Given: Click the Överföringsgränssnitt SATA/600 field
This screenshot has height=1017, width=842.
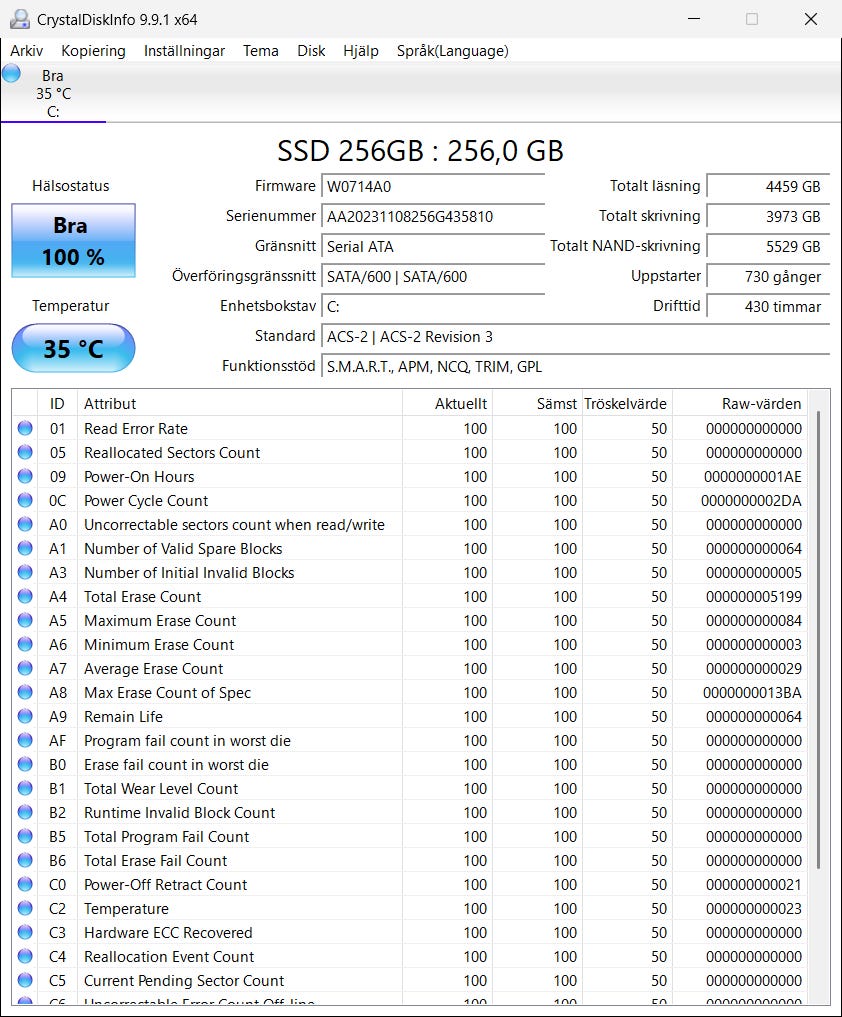Looking at the screenshot, I should pos(433,276).
